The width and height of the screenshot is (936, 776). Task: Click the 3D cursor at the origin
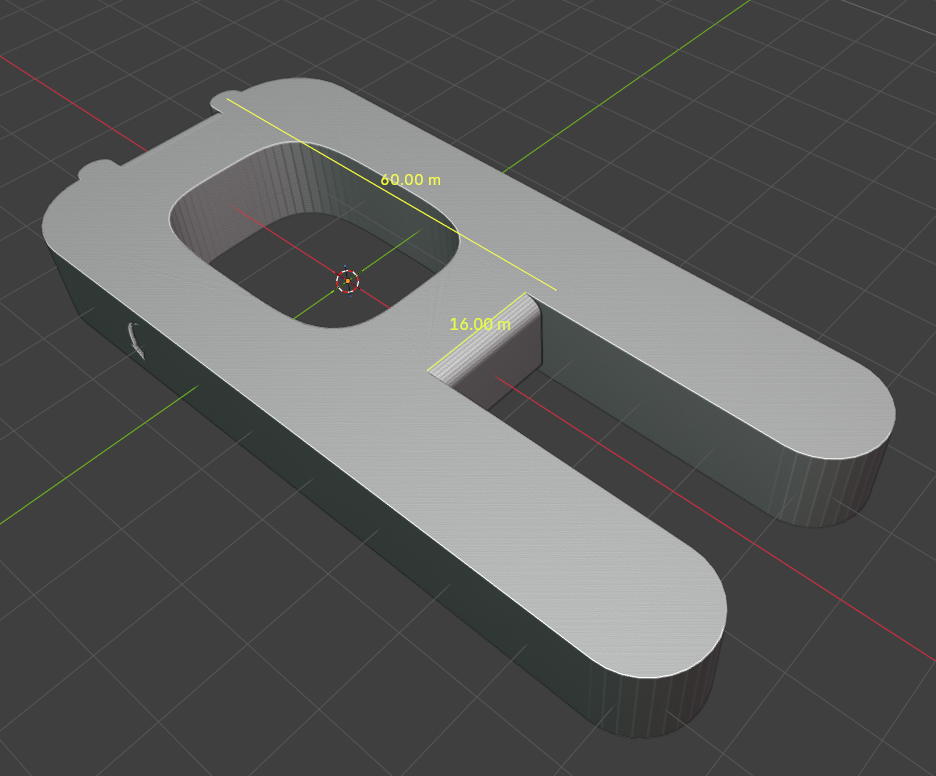347,281
